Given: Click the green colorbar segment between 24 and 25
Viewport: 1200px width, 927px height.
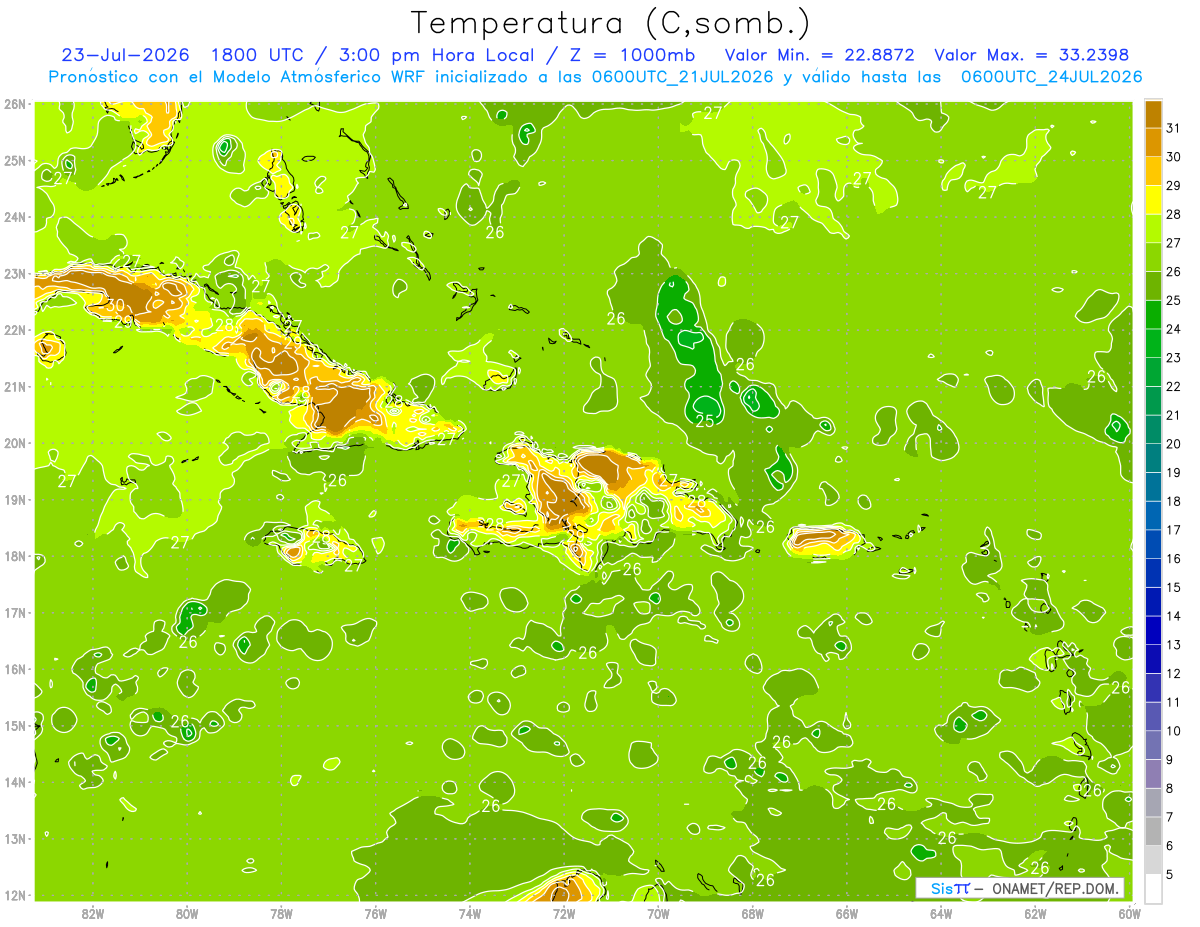Looking at the screenshot, I should [1153, 314].
